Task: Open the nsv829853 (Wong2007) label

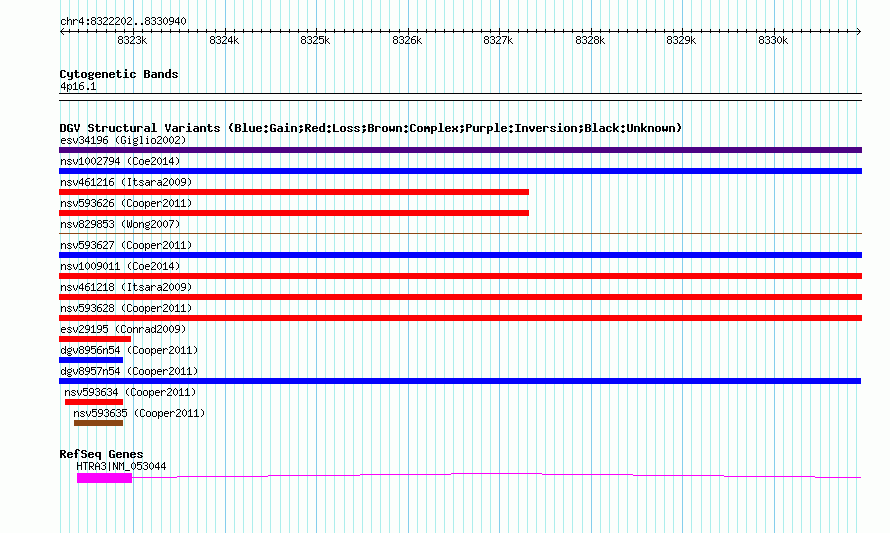Action: coord(120,224)
